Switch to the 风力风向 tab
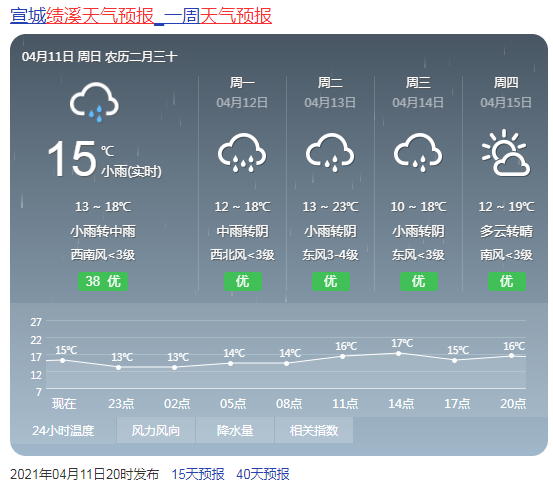This screenshot has height=490, width=553. (156, 430)
